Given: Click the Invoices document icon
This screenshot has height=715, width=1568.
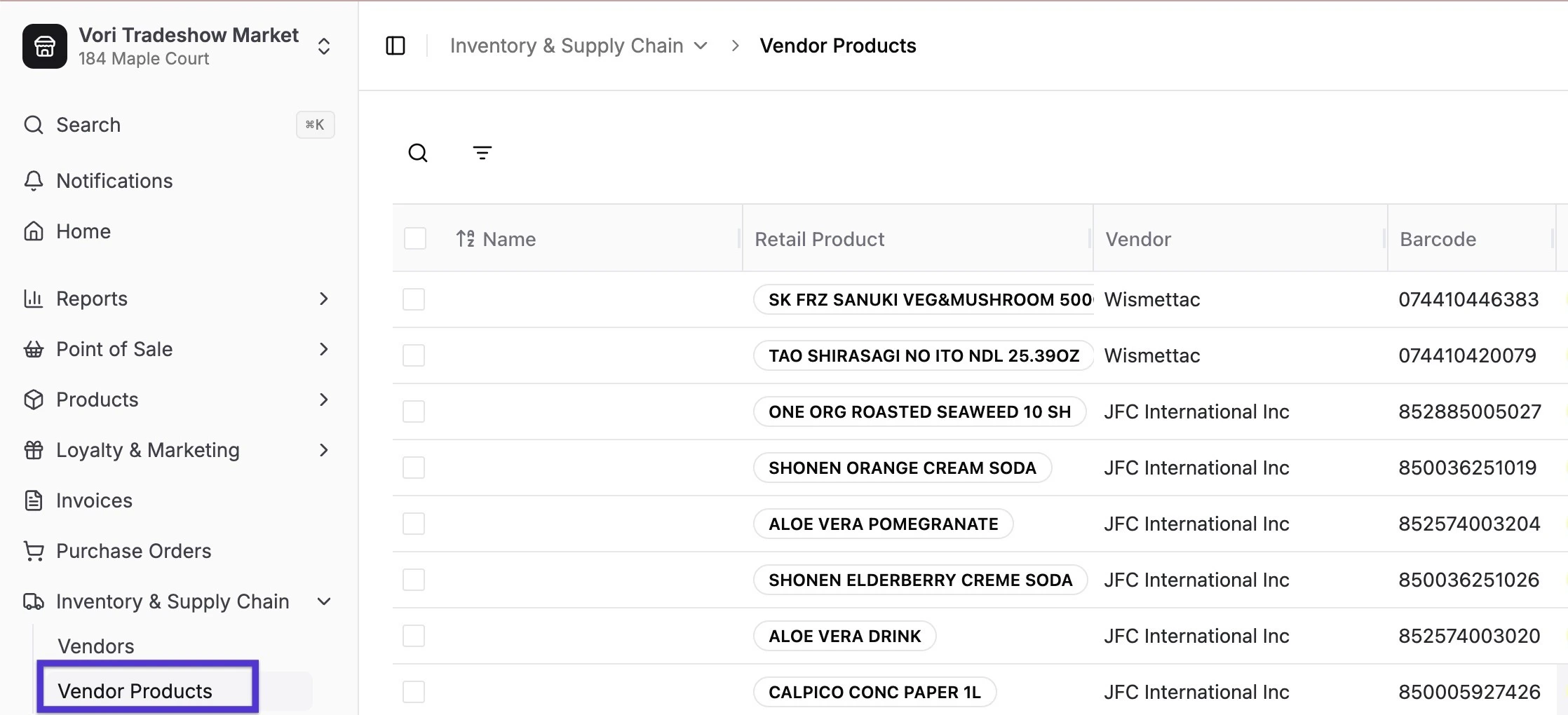Looking at the screenshot, I should pos(34,500).
